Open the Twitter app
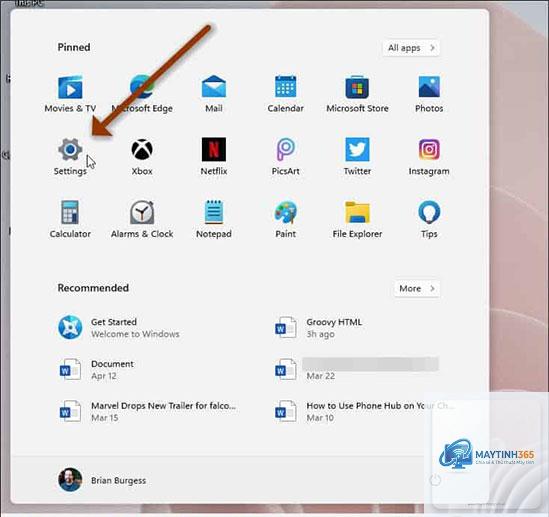 357,156
